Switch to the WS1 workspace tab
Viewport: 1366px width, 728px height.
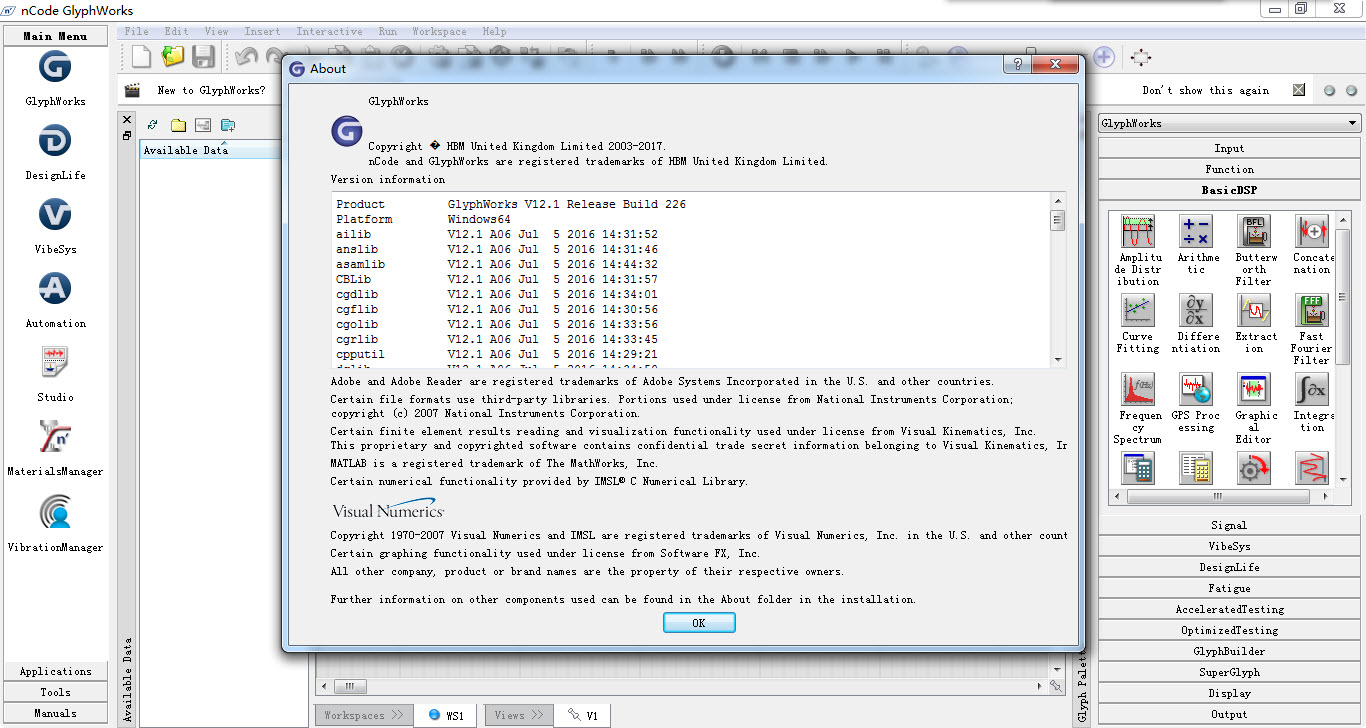coord(447,715)
